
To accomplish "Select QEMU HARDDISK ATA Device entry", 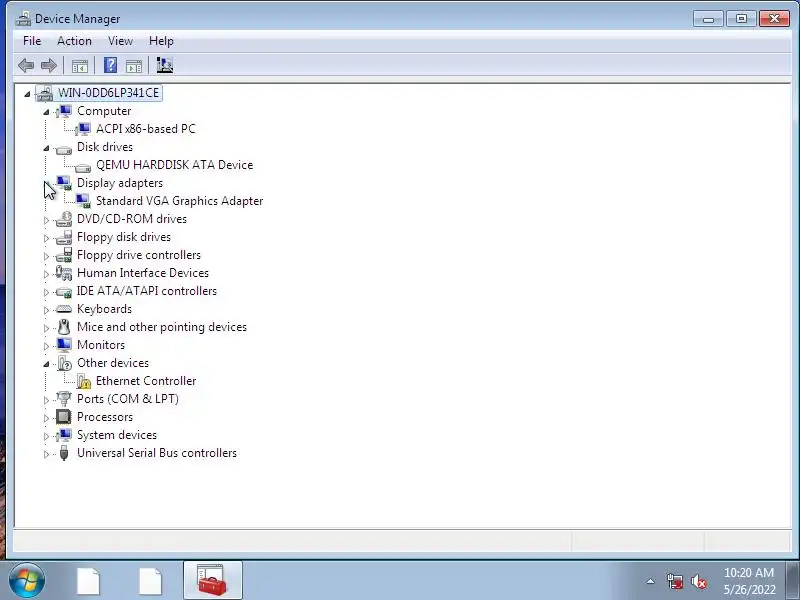I will (x=174, y=165).
